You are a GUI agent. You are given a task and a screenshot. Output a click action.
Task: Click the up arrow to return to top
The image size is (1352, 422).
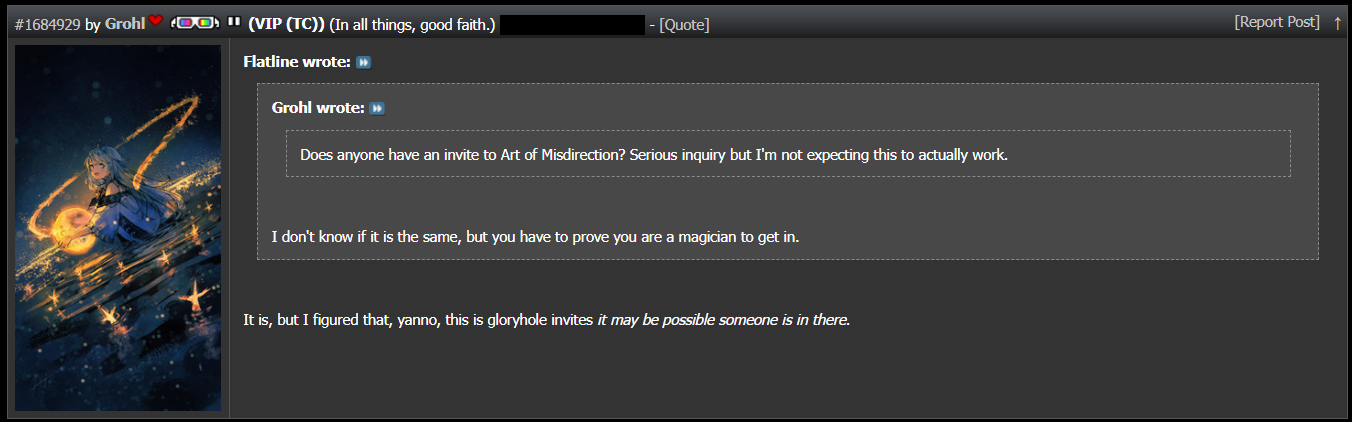click(1338, 23)
